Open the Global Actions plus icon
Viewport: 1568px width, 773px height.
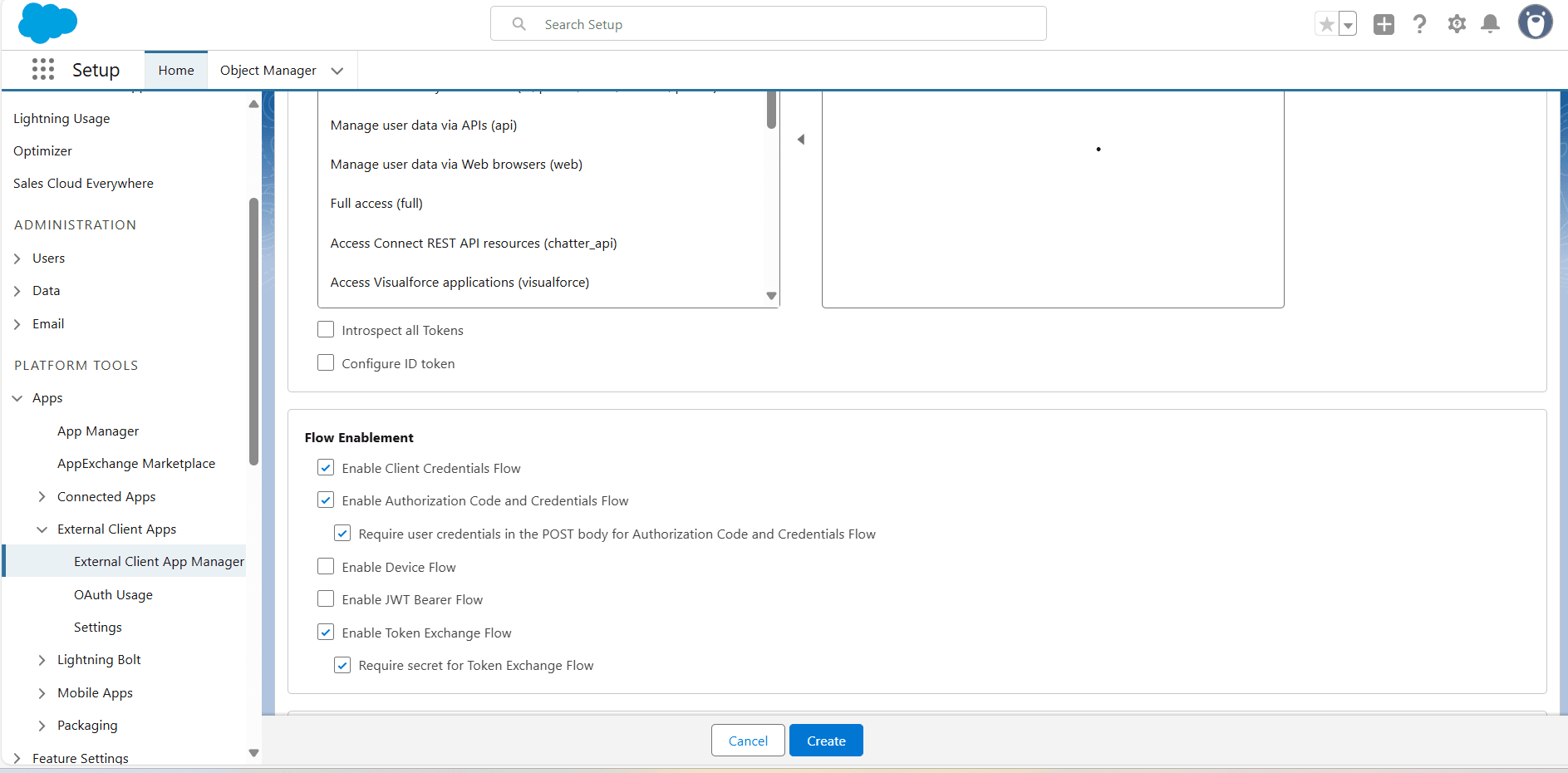(1384, 24)
